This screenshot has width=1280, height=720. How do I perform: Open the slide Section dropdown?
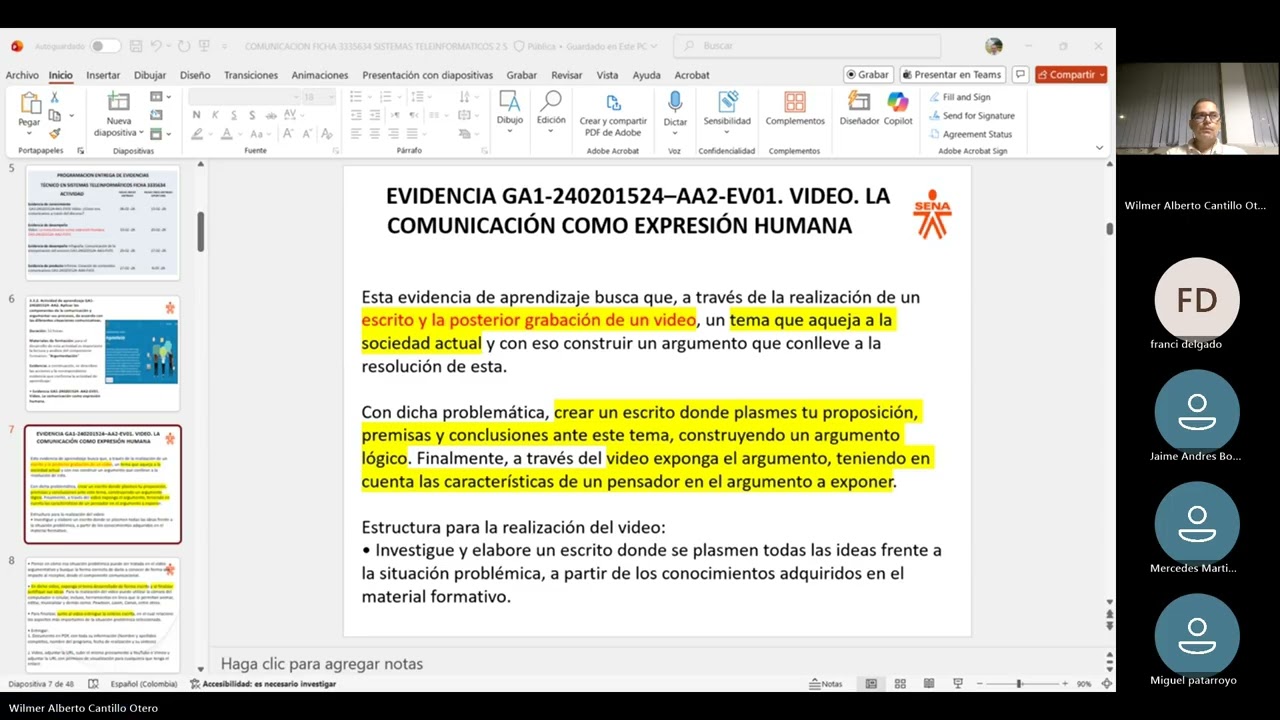[160, 133]
